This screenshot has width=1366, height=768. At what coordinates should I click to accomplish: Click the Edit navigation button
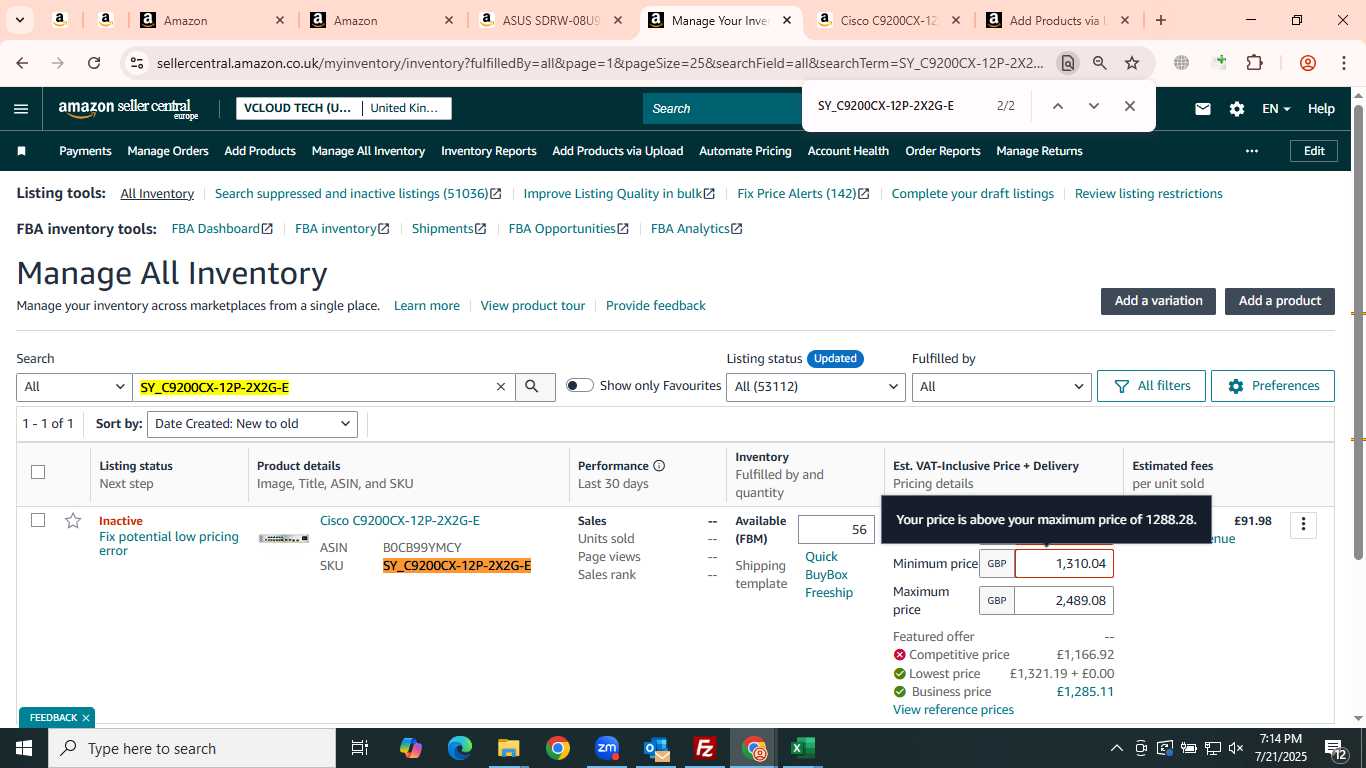(1314, 151)
